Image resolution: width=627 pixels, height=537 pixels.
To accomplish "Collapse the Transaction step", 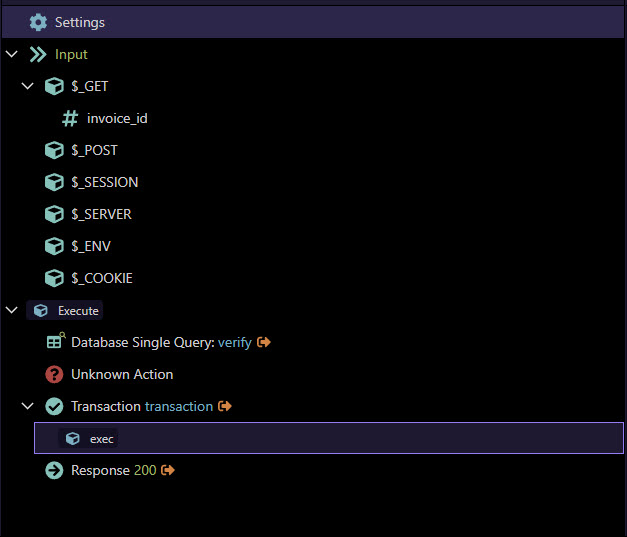I will pos(27,406).
